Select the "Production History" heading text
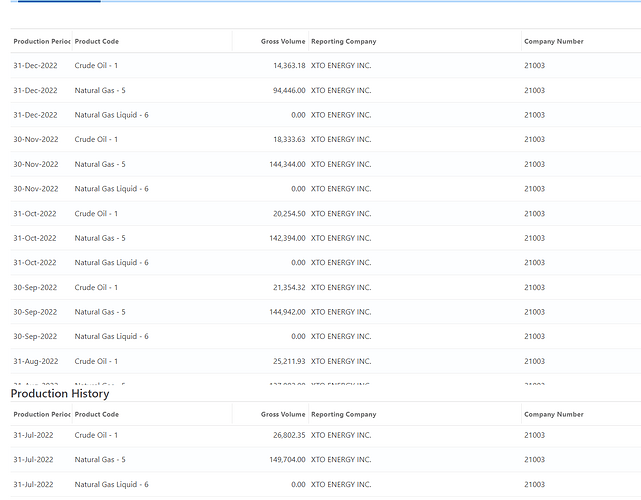641x500 pixels. coord(60,393)
